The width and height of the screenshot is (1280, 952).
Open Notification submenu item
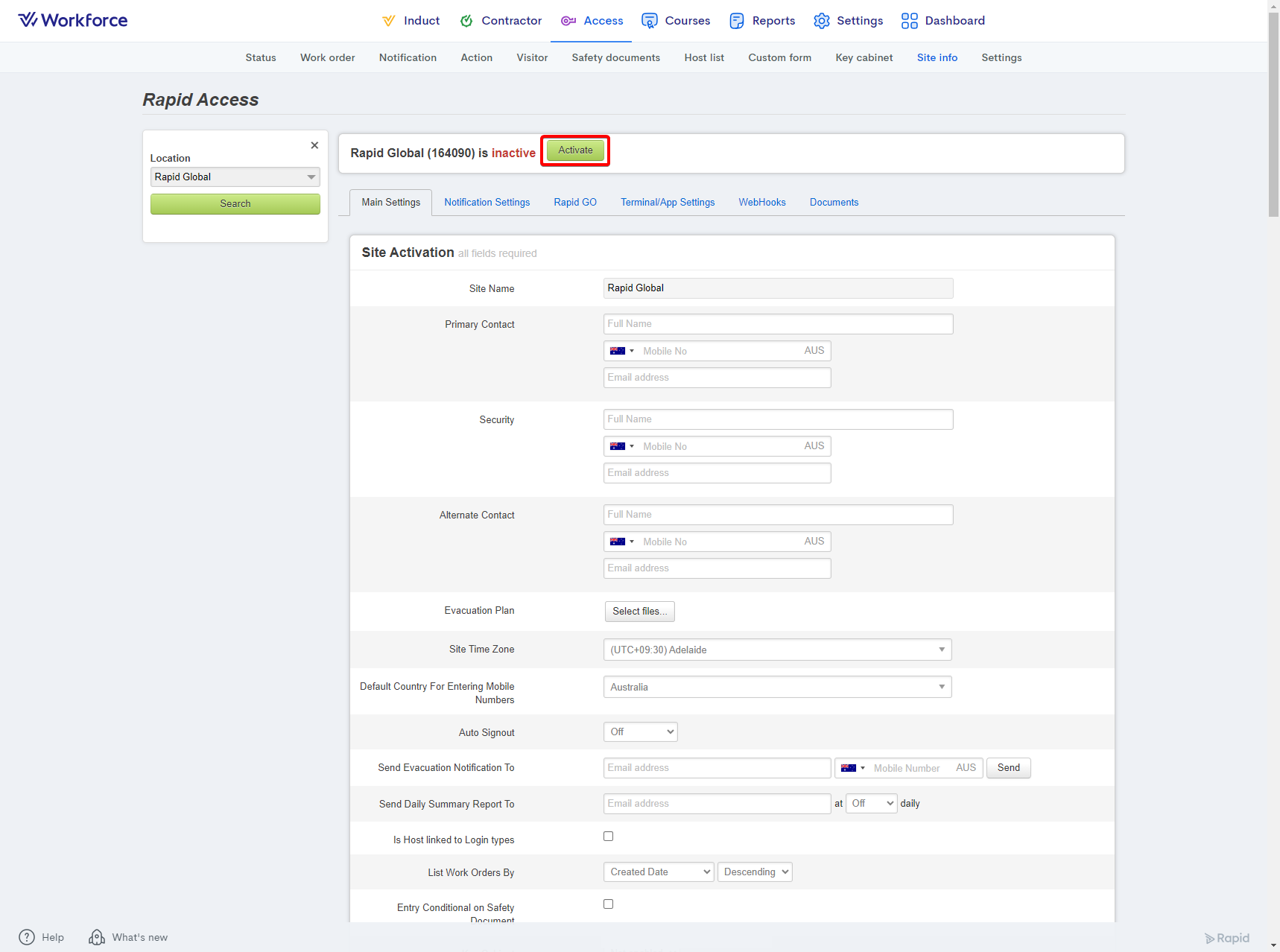[408, 57]
